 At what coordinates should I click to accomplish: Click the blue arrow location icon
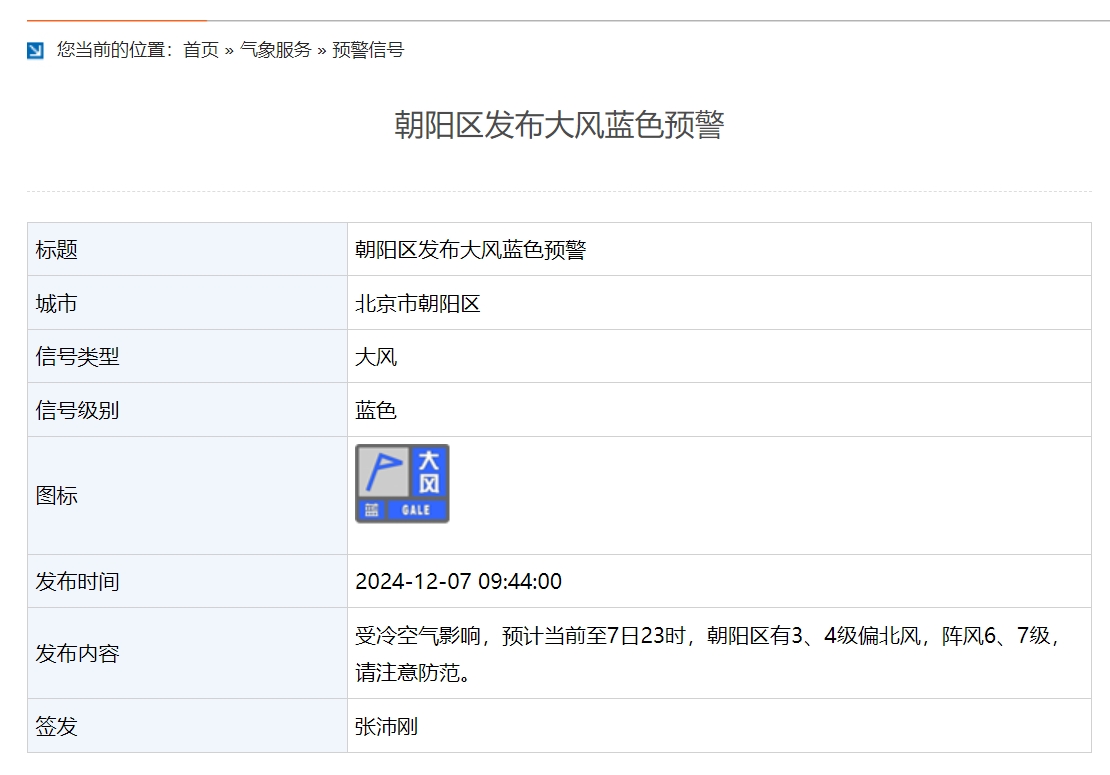[35, 50]
